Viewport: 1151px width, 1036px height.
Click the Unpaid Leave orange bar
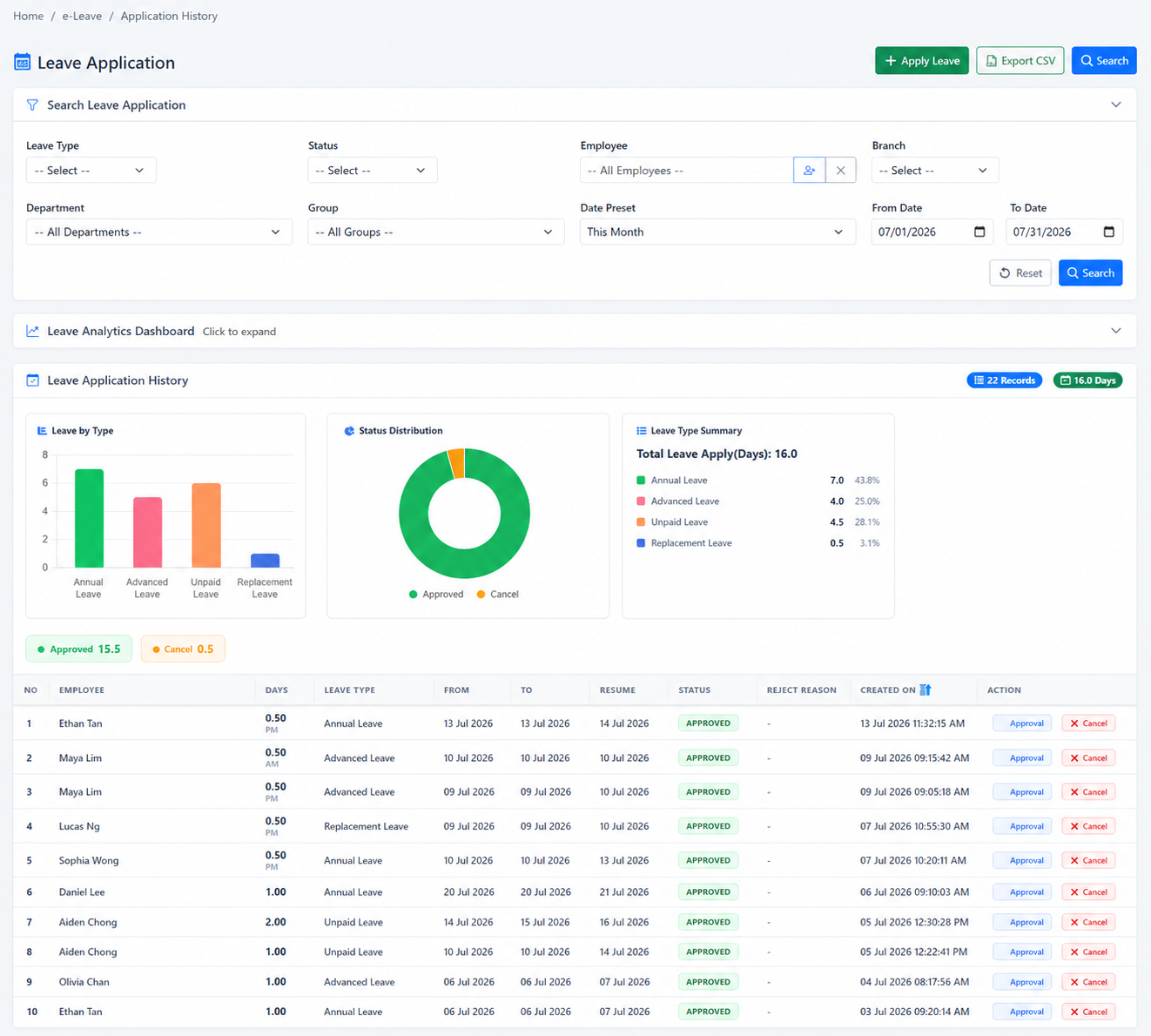click(x=206, y=525)
